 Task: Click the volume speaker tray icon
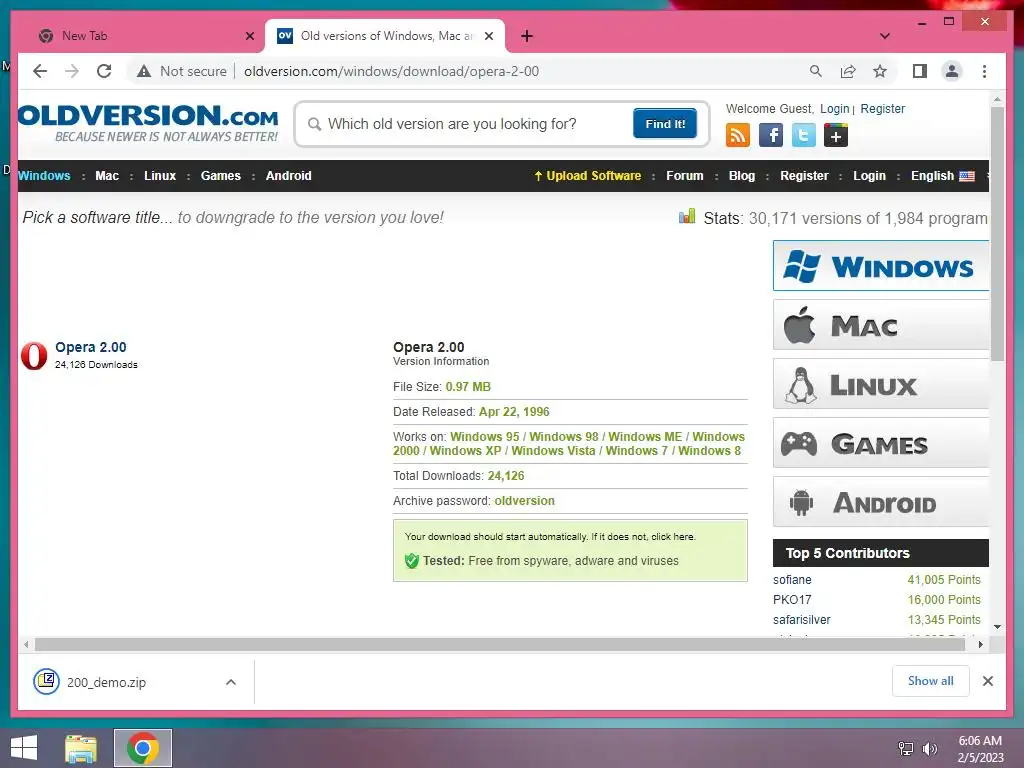929,749
